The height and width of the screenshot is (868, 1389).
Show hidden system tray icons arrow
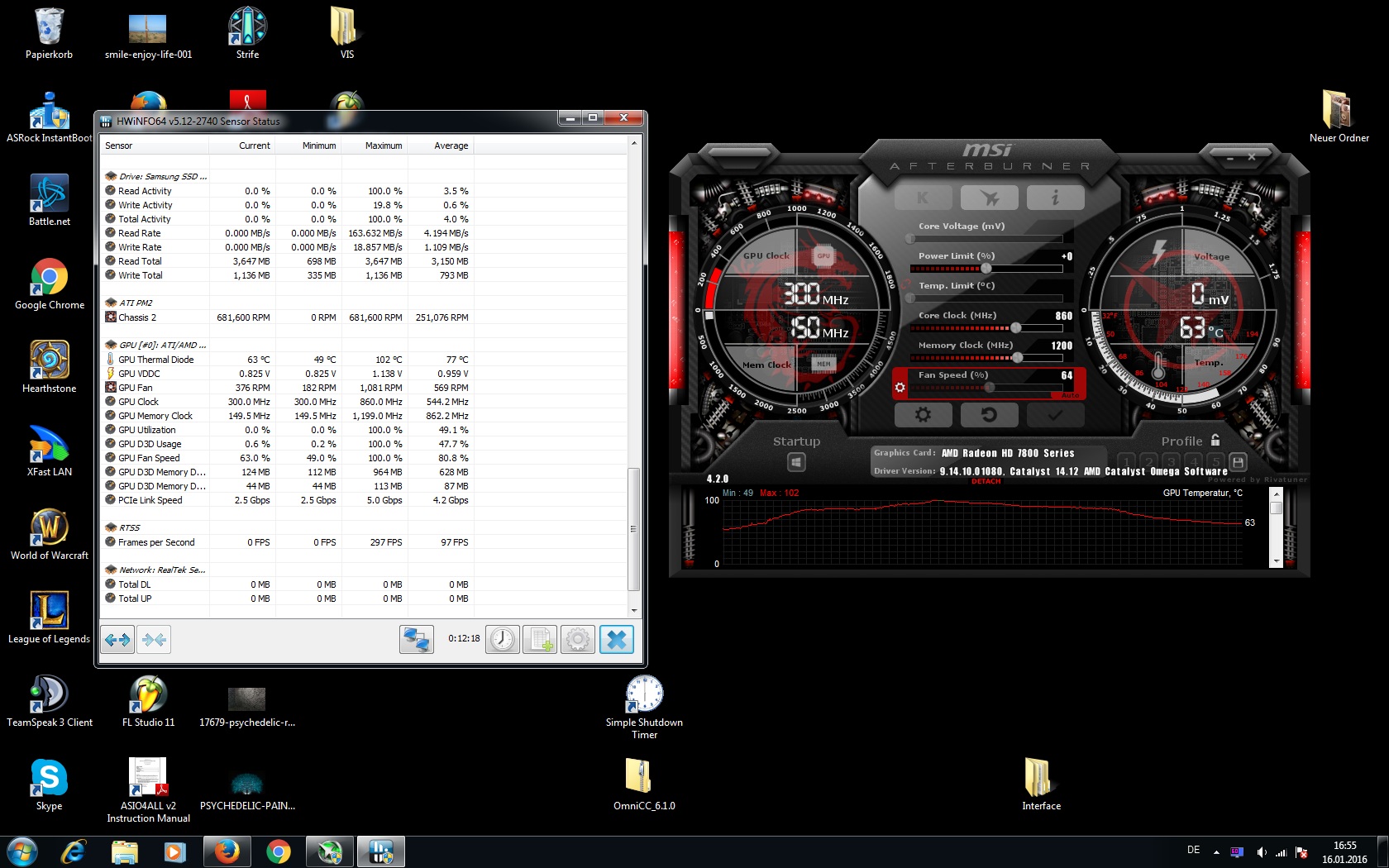[x=1216, y=851]
